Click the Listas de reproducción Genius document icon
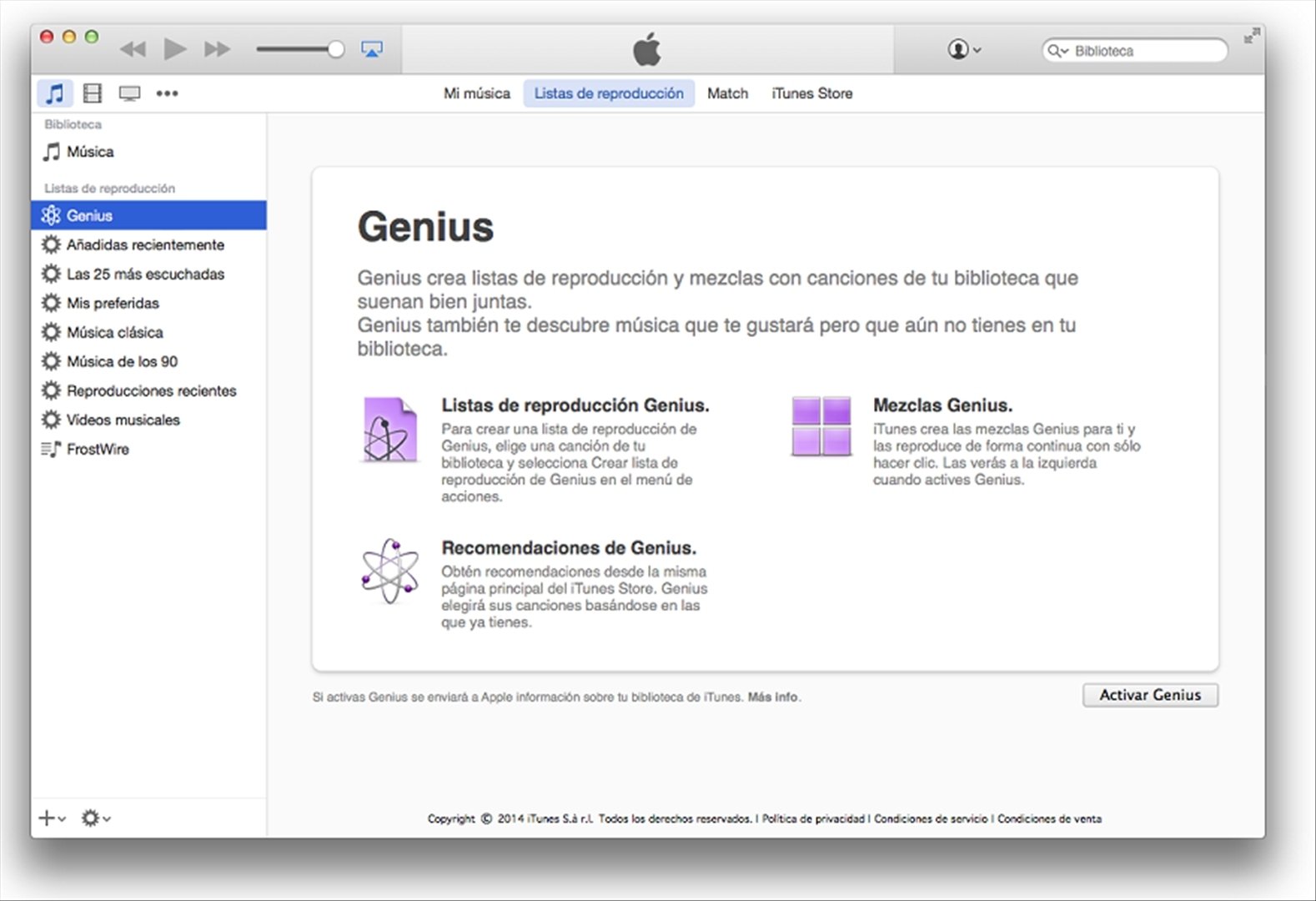The width and height of the screenshot is (1316, 901). (x=389, y=430)
